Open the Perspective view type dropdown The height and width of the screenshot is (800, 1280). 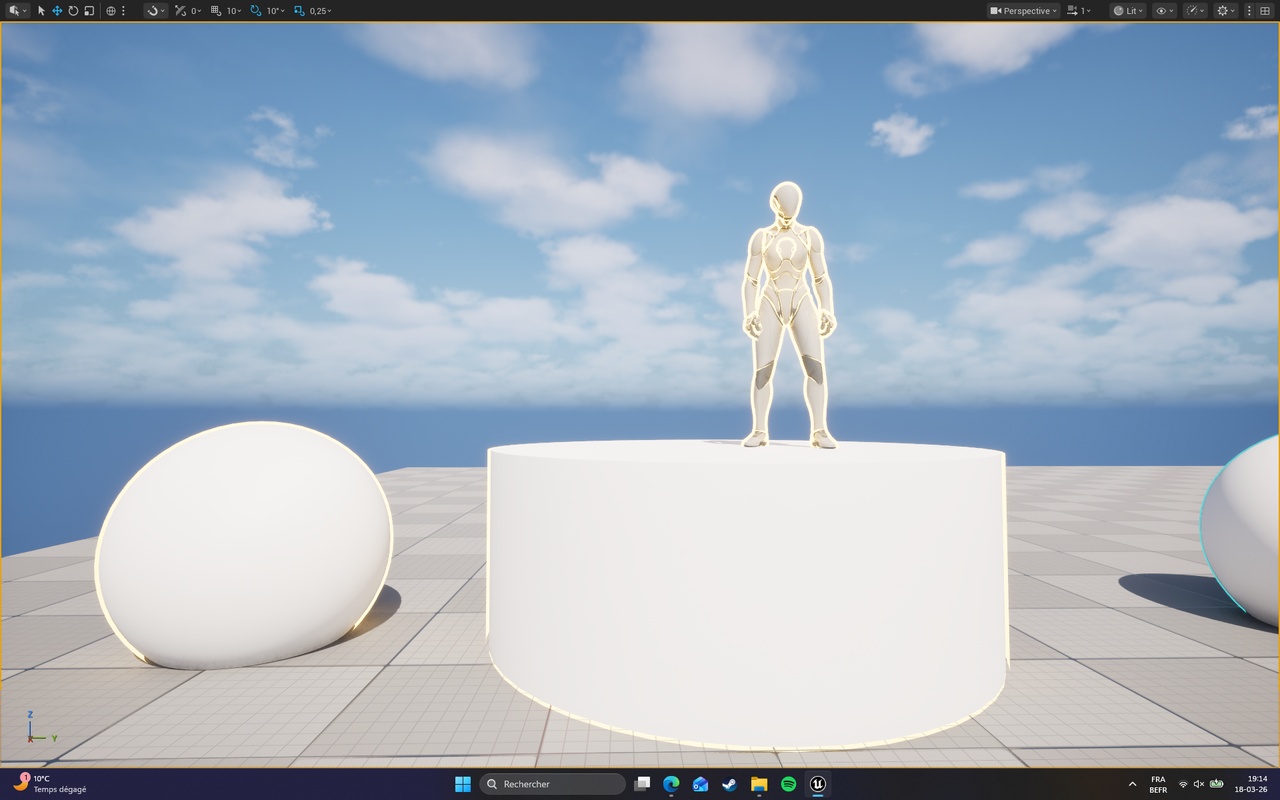coord(1023,10)
